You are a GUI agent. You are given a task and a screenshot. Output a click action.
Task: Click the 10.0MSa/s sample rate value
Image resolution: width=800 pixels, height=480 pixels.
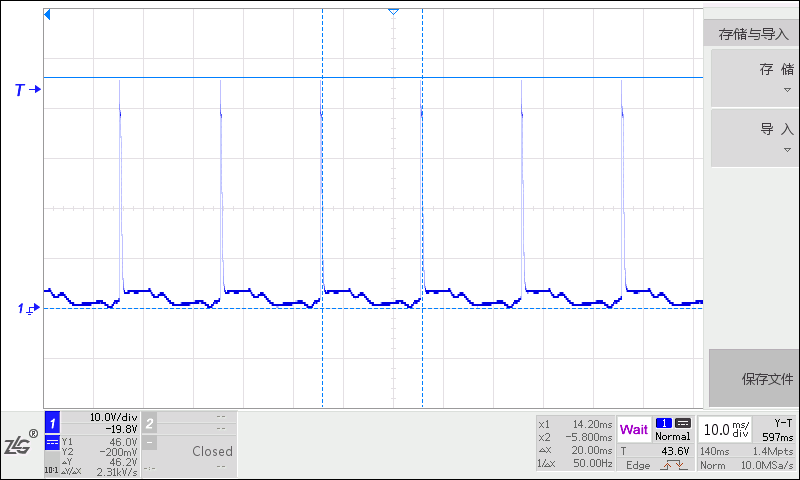767,465
